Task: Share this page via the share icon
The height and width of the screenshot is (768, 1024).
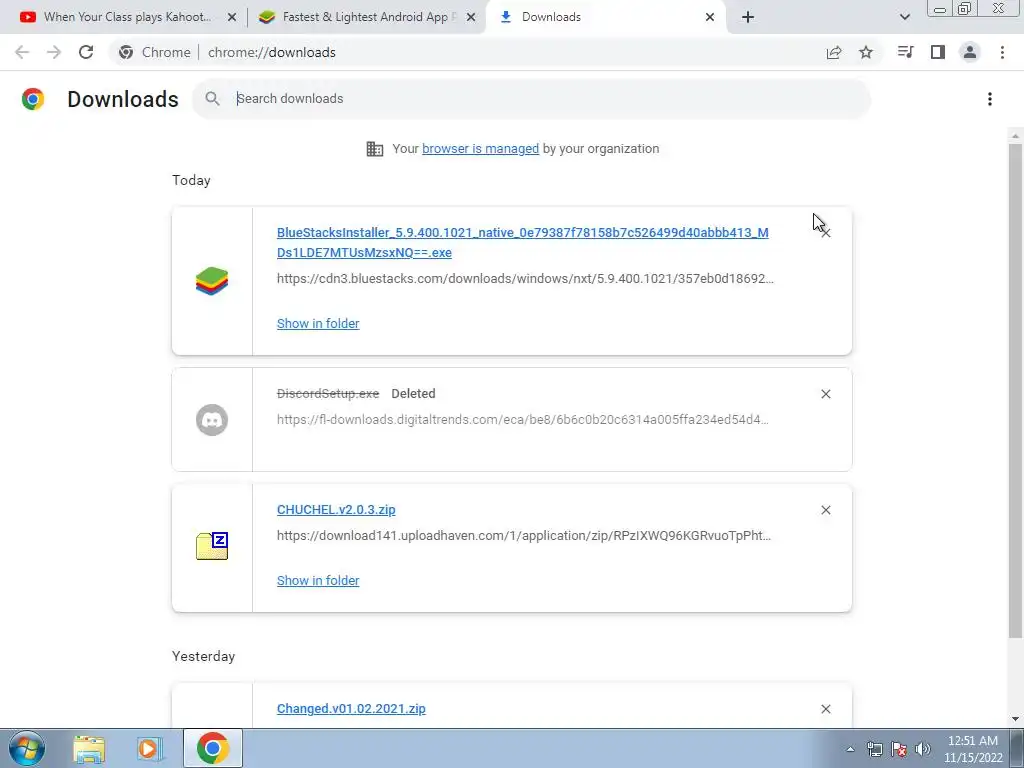Action: click(834, 52)
